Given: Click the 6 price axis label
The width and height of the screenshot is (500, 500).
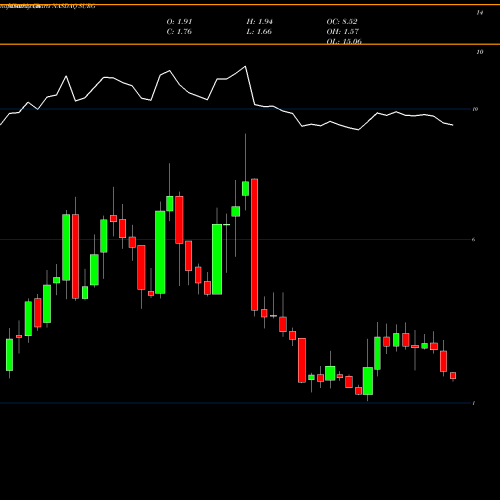Looking at the screenshot, I should 473,239.
